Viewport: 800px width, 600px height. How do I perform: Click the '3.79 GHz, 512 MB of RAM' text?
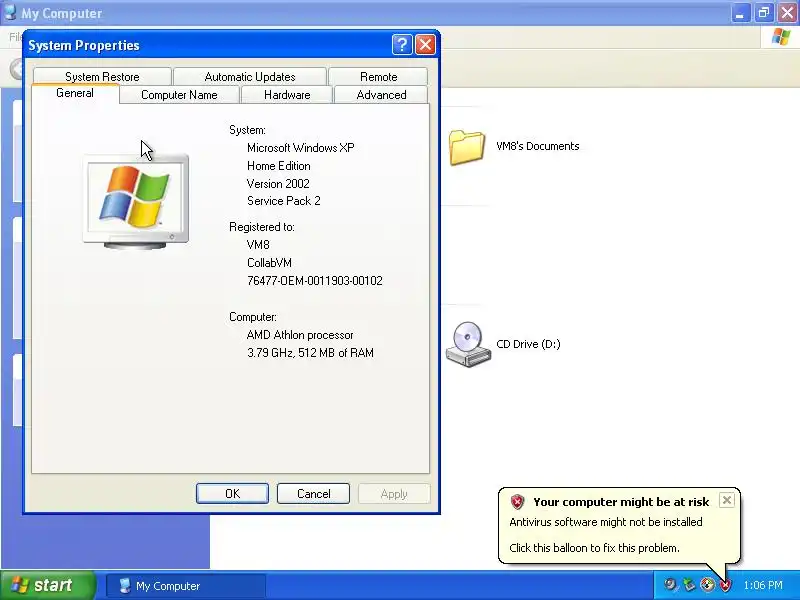click(310, 353)
